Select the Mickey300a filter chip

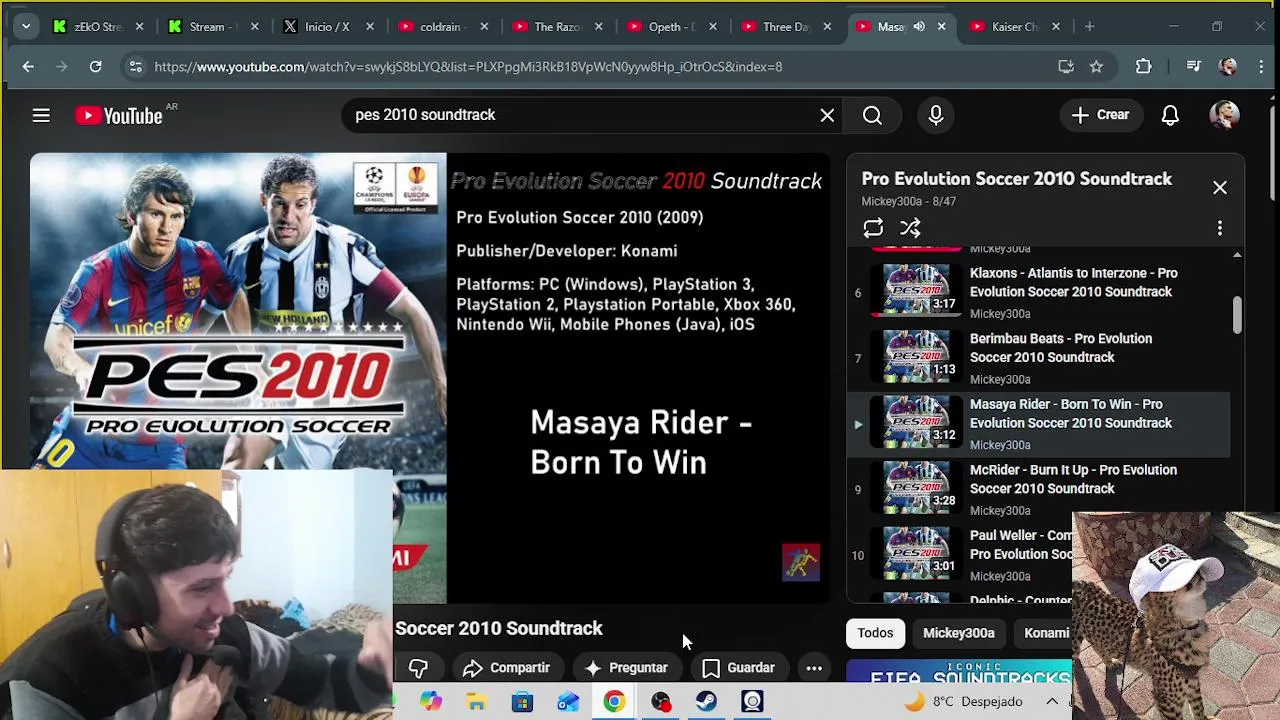pyautogui.click(x=958, y=633)
